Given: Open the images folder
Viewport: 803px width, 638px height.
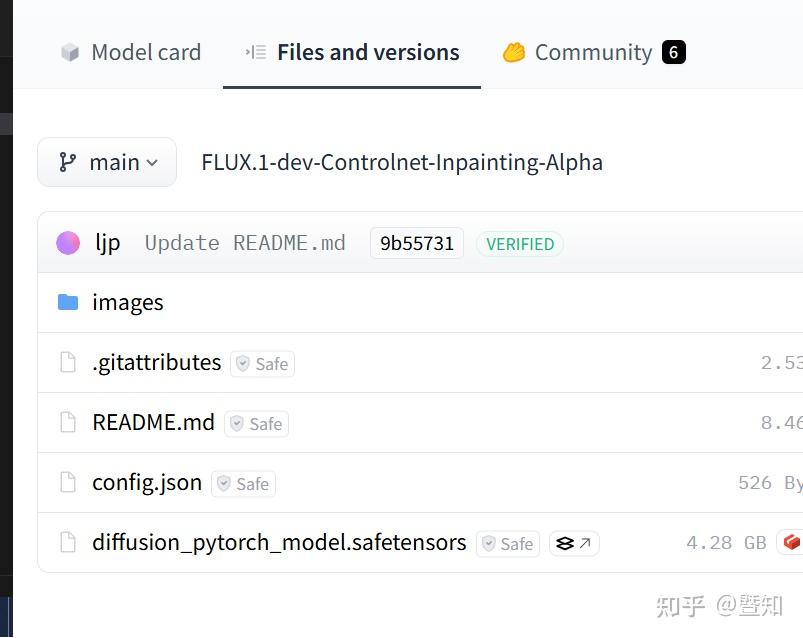Looking at the screenshot, I should [127, 301].
